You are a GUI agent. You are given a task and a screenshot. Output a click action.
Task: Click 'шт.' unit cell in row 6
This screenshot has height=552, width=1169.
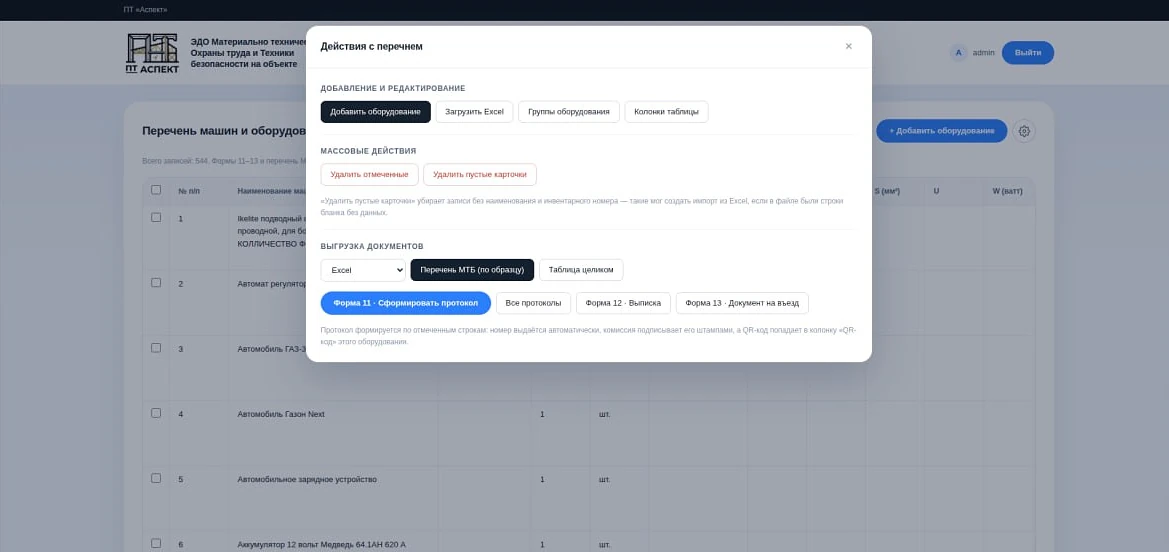click(x=604, y=545)
